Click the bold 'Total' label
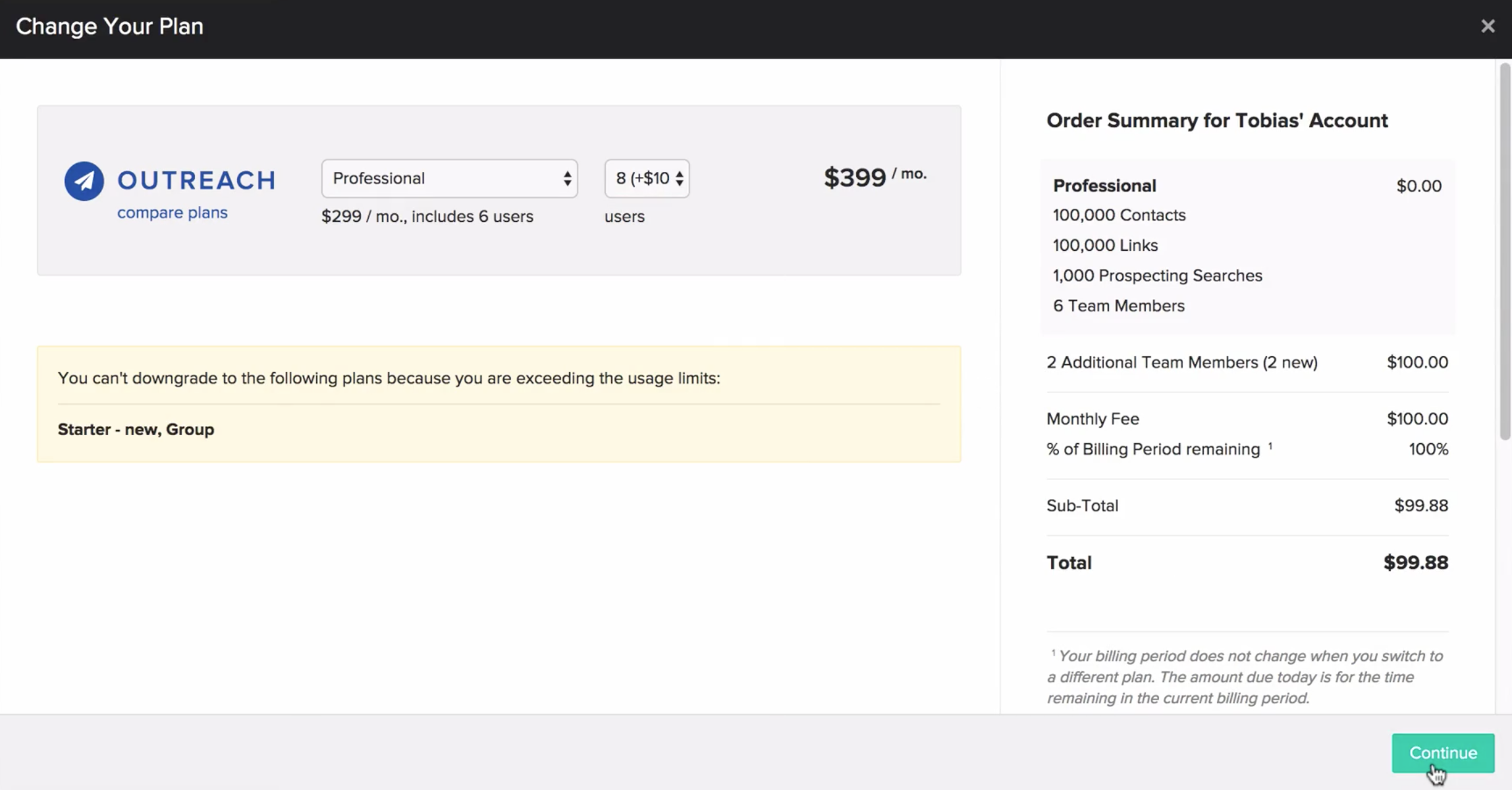 pos(1069,563)
